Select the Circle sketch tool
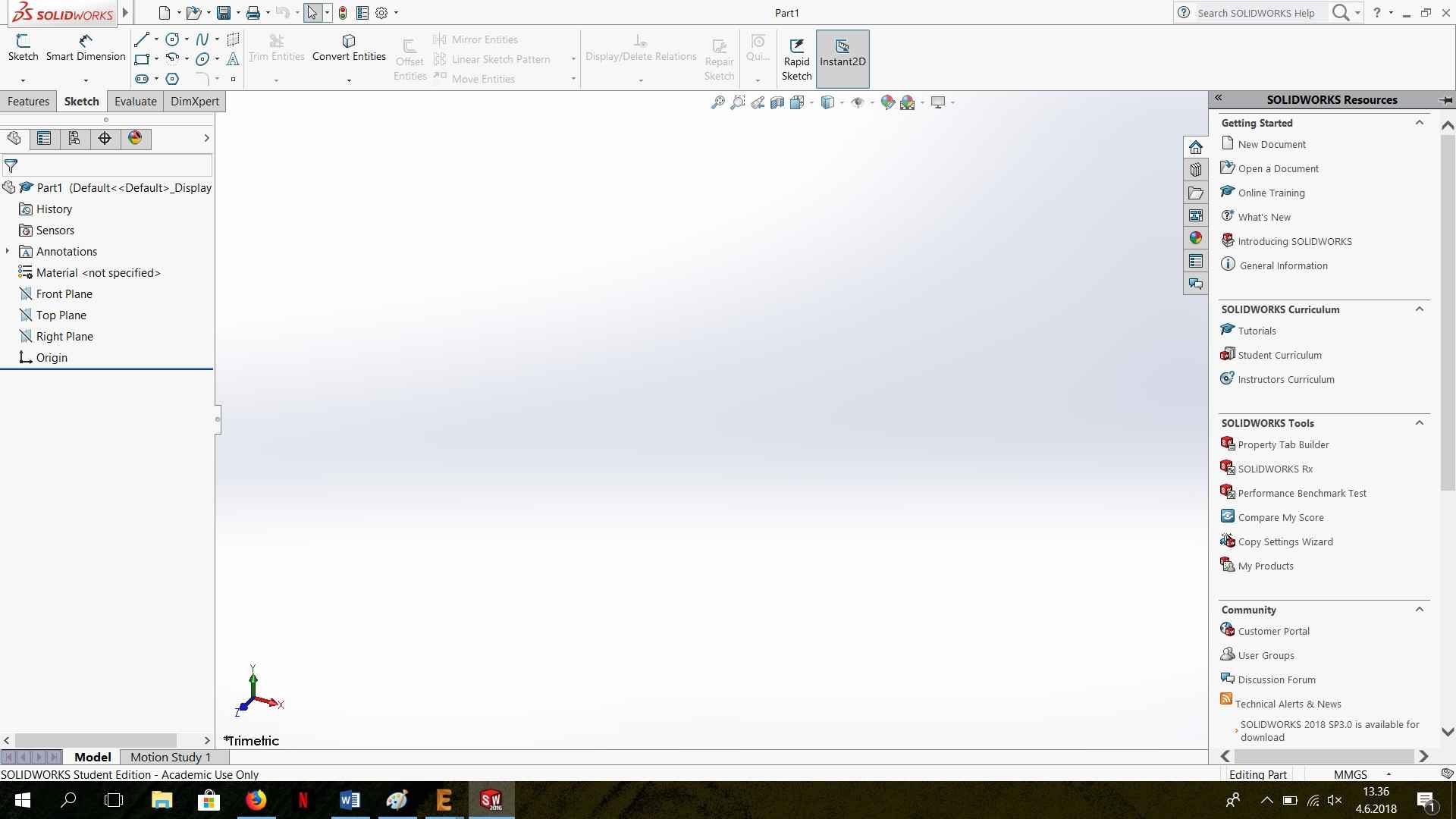The height and width of the screenshot is (819, 1456). [x=172, y=39]
